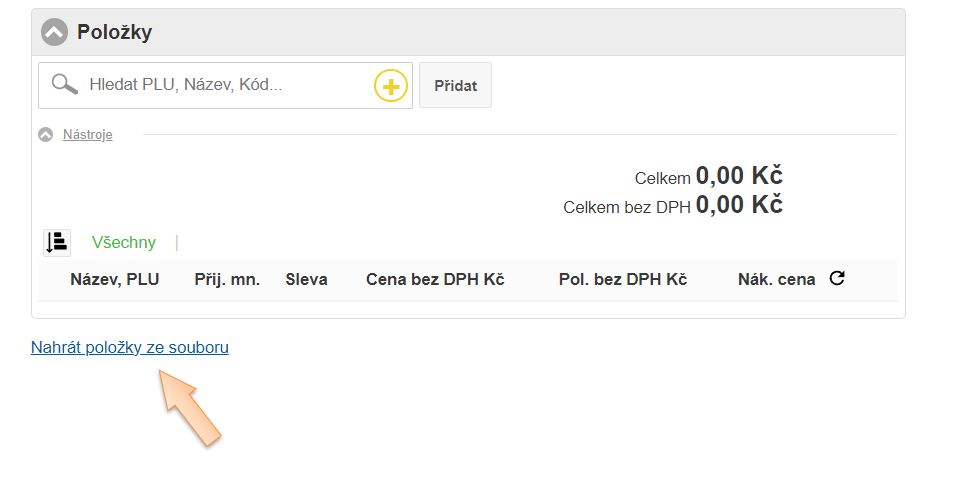971x503 pixels.
Task: Click the magnifier search icon
Action: pyautogui.click(x=65, y=84)
